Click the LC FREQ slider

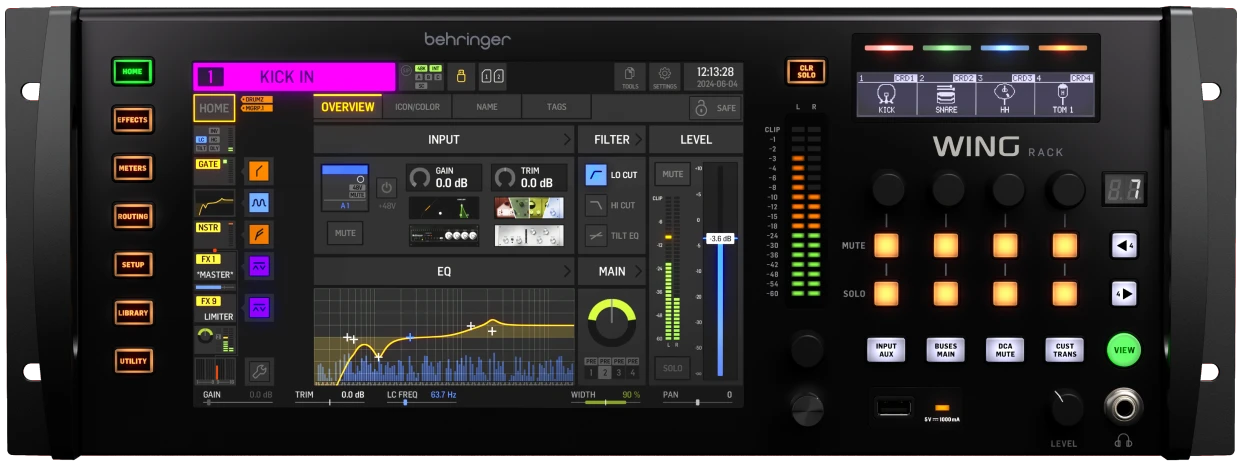pyautogui.click(x=405, y=402)
